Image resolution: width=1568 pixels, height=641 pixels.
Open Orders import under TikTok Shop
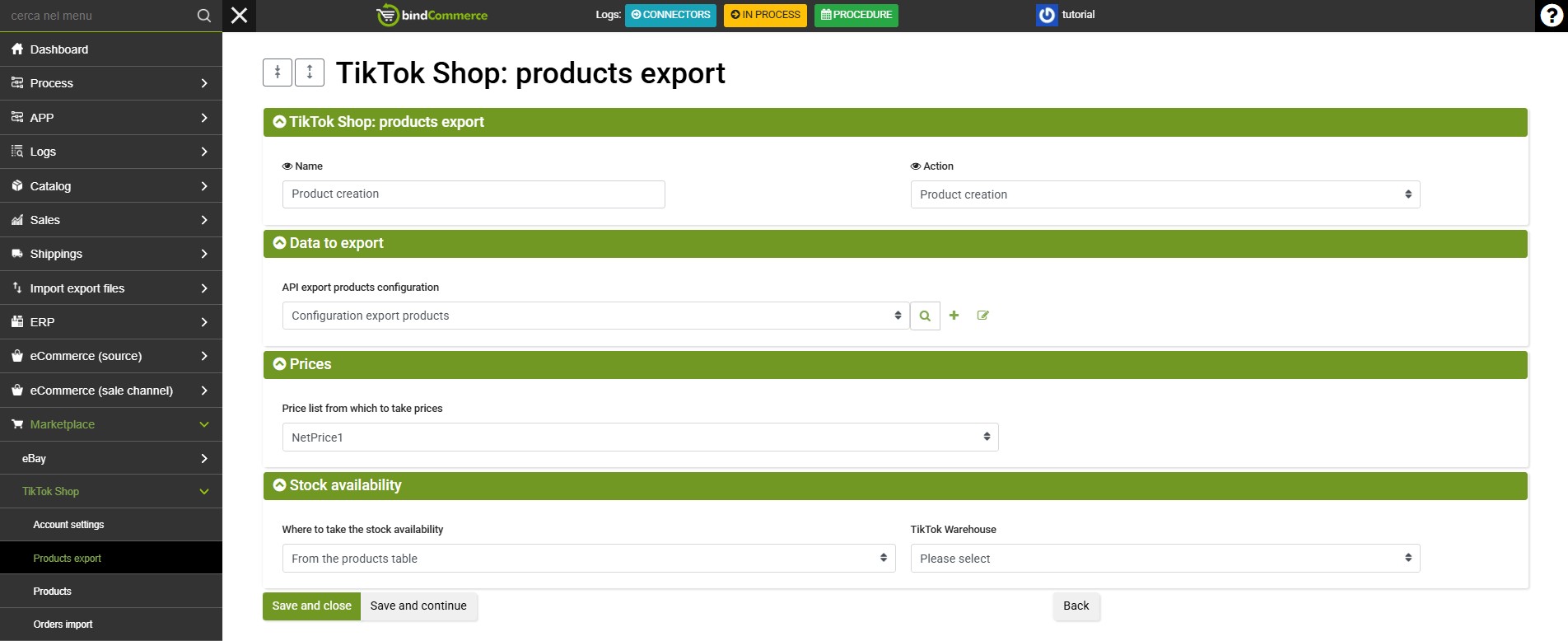(111, 625)
